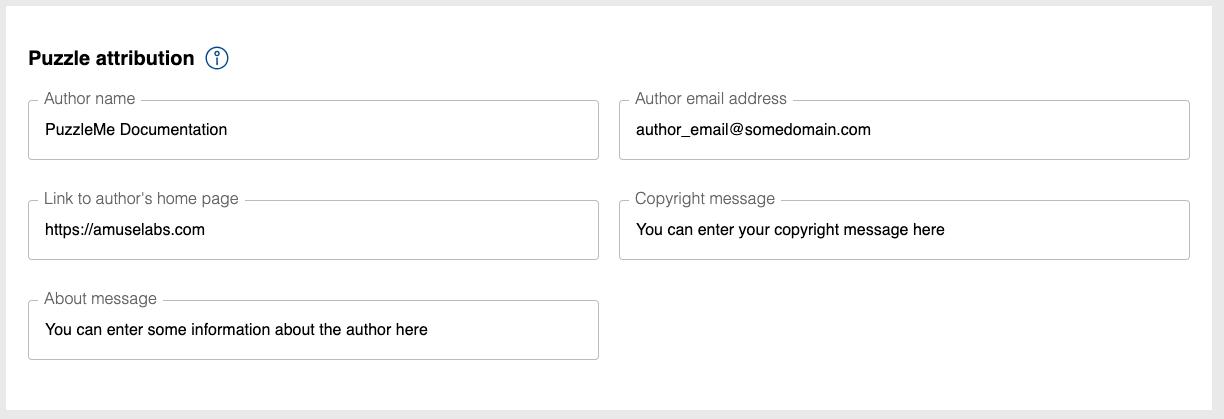This screenshot has height=419, width=1224.
Task: Click the "Copyright message" field label
Action: pos(705,198)
